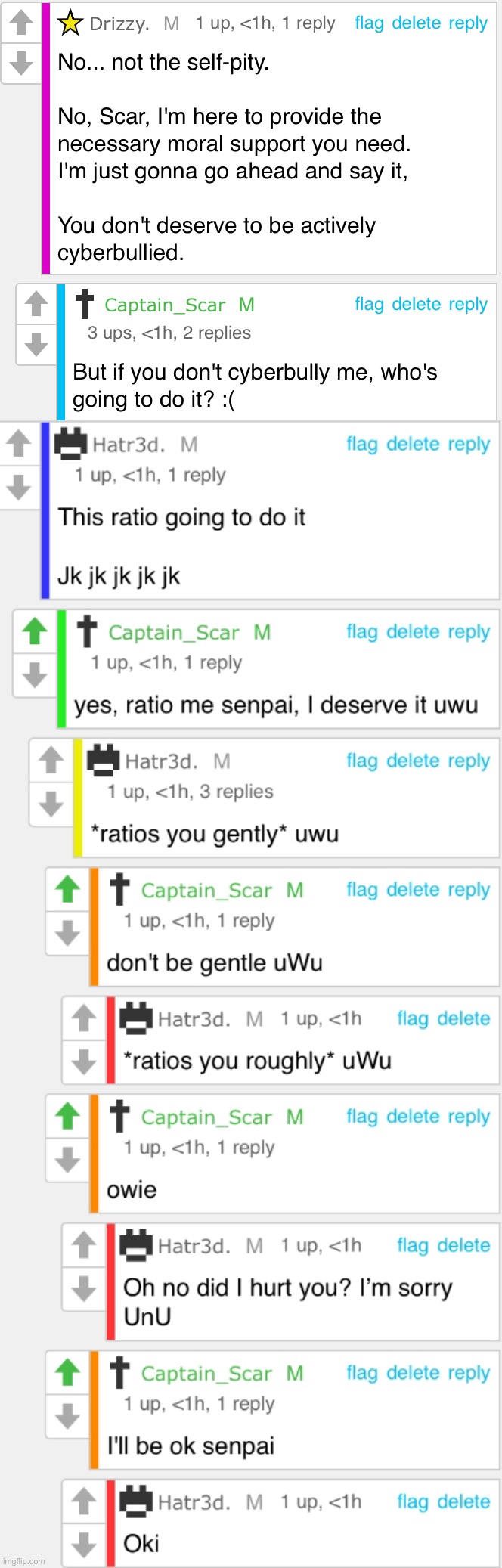Open Captain_Scar's profile from the 'owie' comment
The width and height of the screenshot is (502, 1568).
pos(206,1117)
